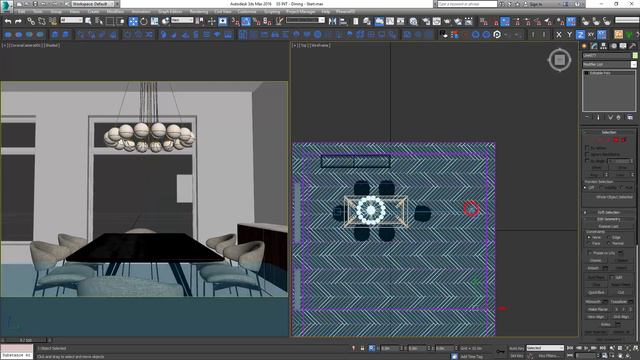Enable the By Angle checkbox
The width and height of the screenshot is (640, 360).
pyautogui.click(x=587, y=161)
